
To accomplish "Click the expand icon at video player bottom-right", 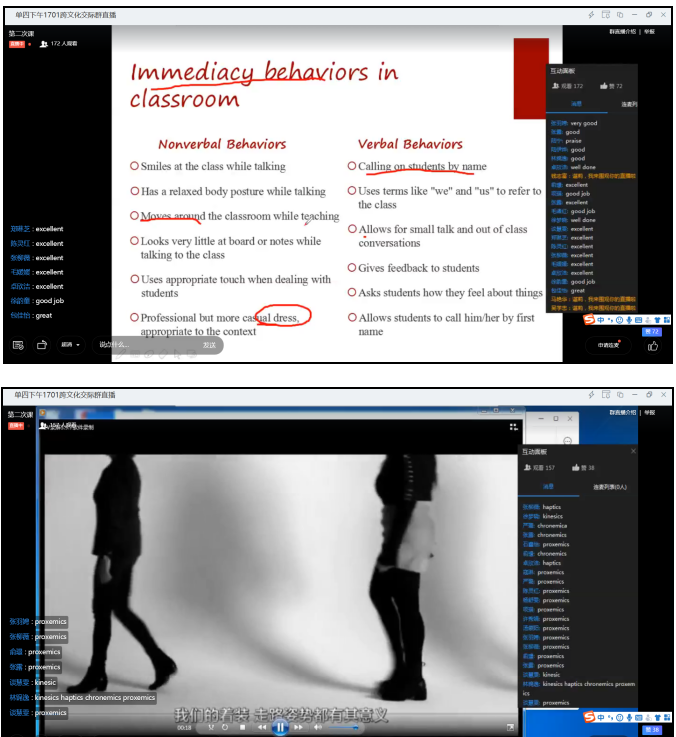I will [x=511, y=727].
